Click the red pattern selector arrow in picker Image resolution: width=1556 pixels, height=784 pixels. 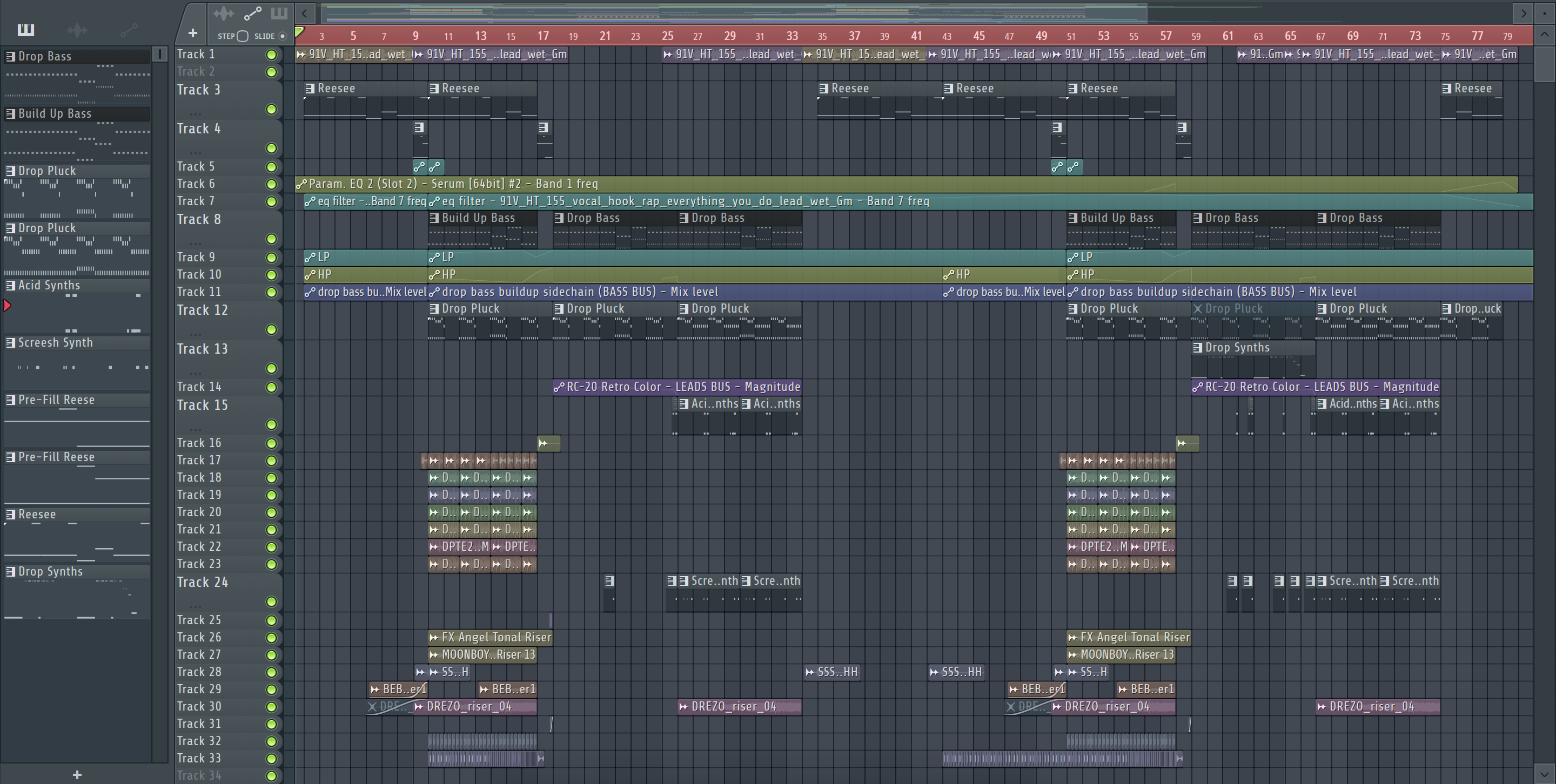point(7,306)
